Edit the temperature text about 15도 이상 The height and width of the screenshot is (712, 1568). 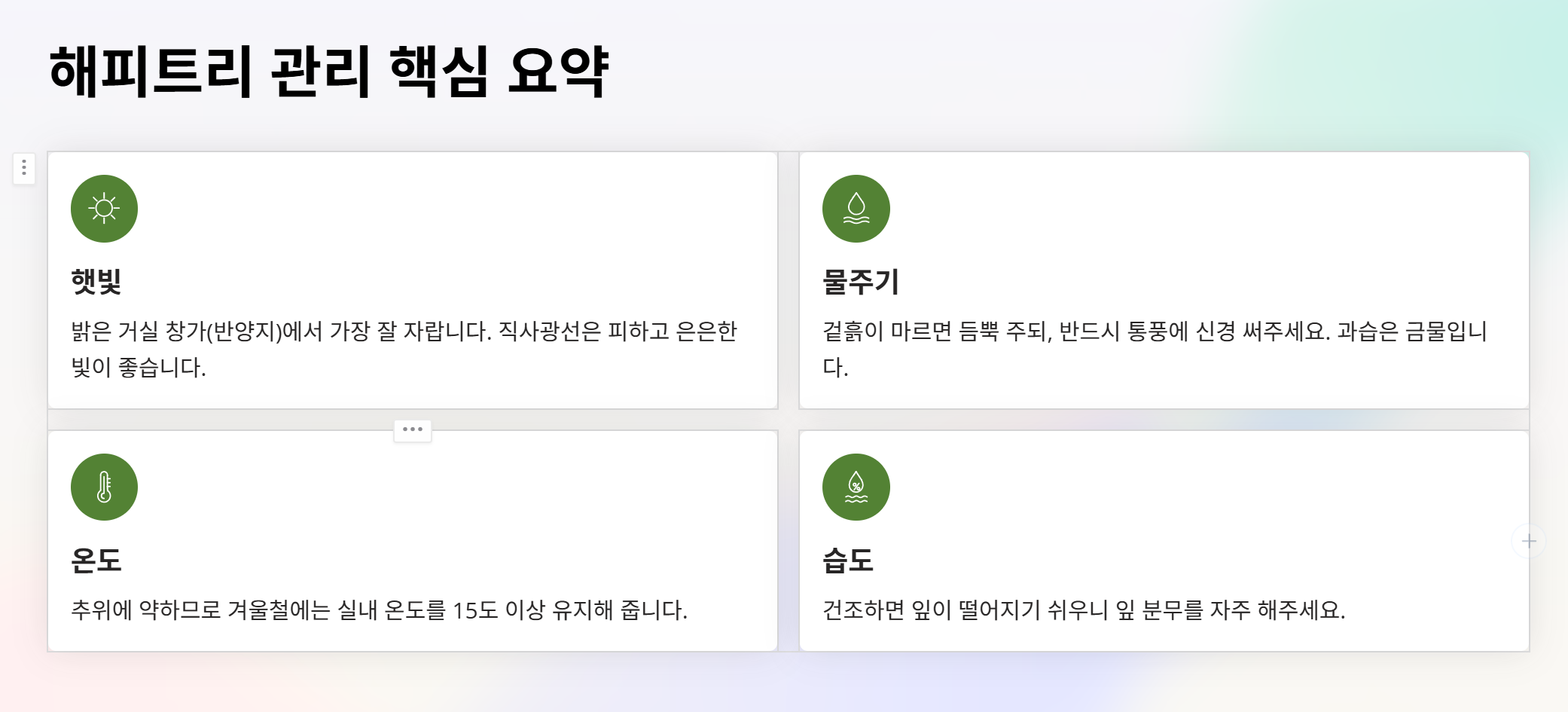(379, 610)
